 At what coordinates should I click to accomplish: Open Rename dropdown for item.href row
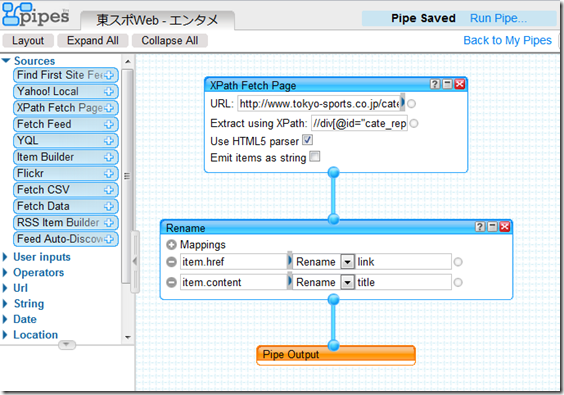point(347,262)
